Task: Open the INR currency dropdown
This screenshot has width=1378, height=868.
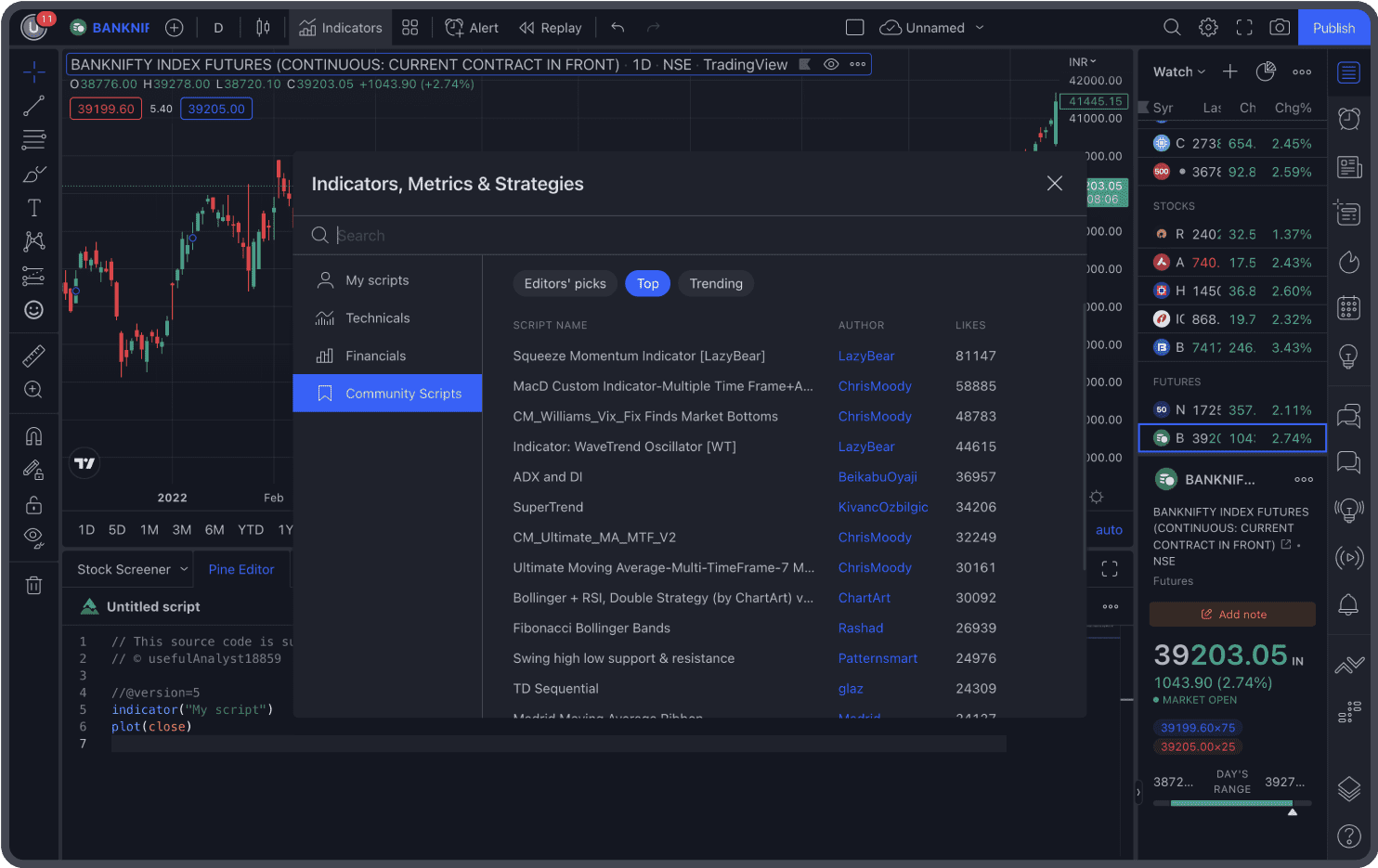Action: (1083, 62)
